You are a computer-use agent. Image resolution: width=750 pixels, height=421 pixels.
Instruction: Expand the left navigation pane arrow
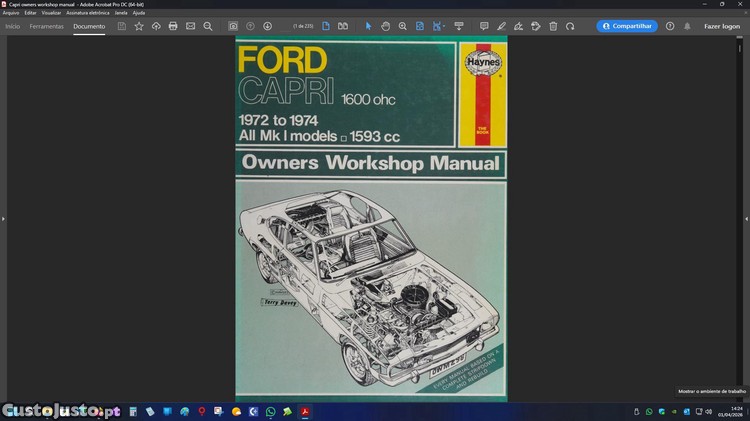click(x=3, y=218)
